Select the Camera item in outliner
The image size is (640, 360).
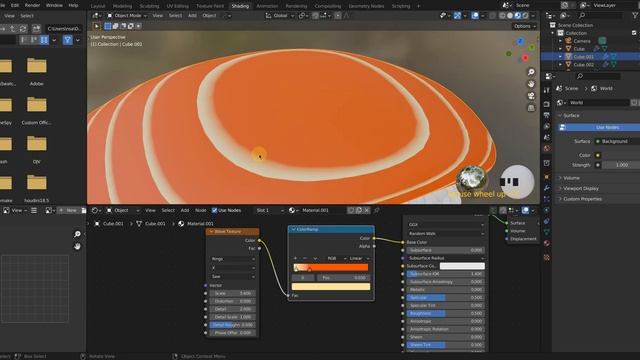(x=582, y=41)
